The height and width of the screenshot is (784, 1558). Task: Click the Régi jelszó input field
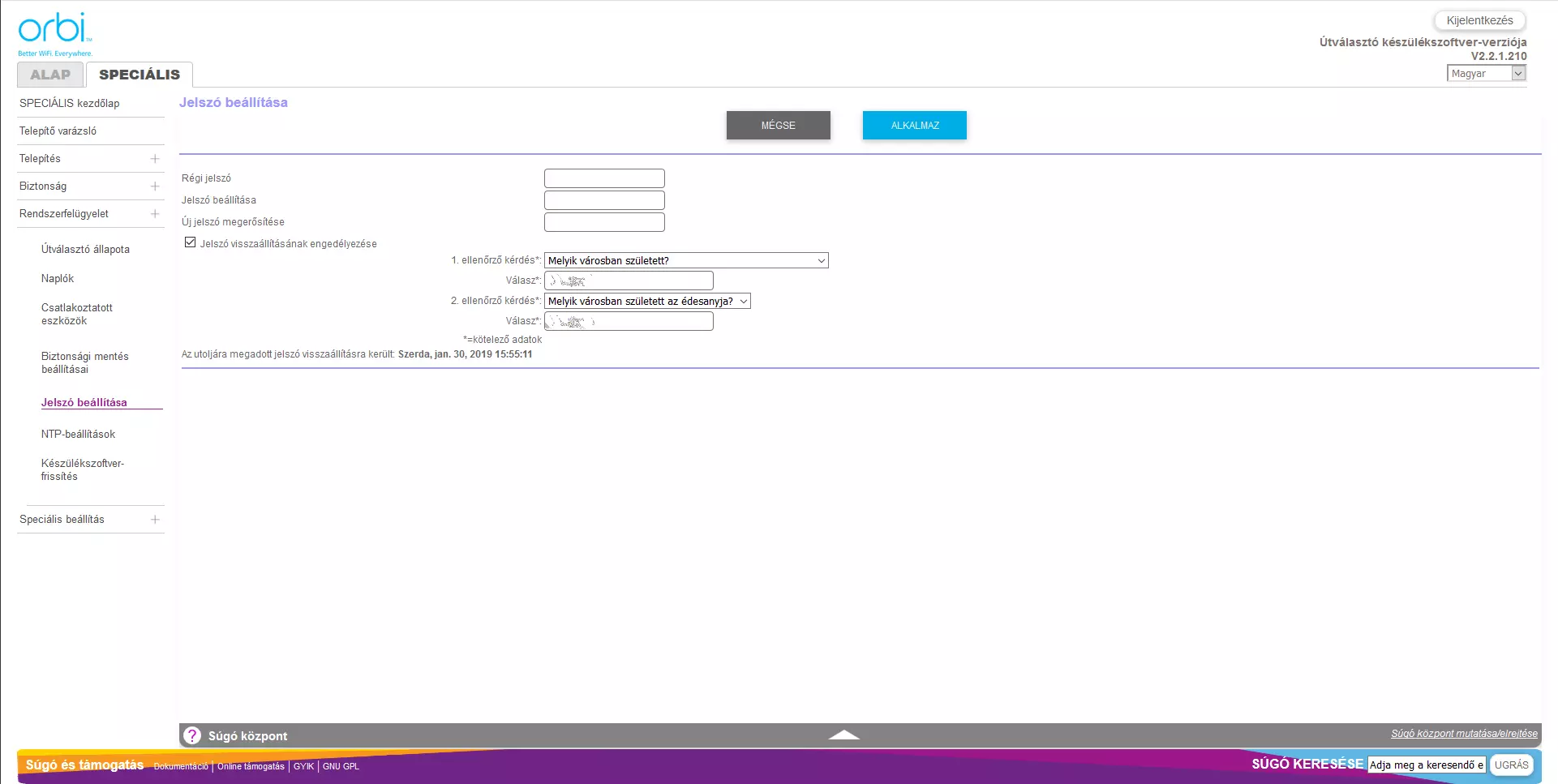[x=604, y=178]
